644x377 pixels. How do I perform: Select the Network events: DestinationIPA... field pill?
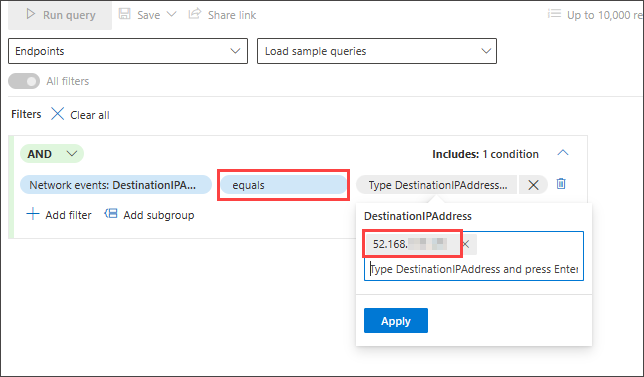116,185
